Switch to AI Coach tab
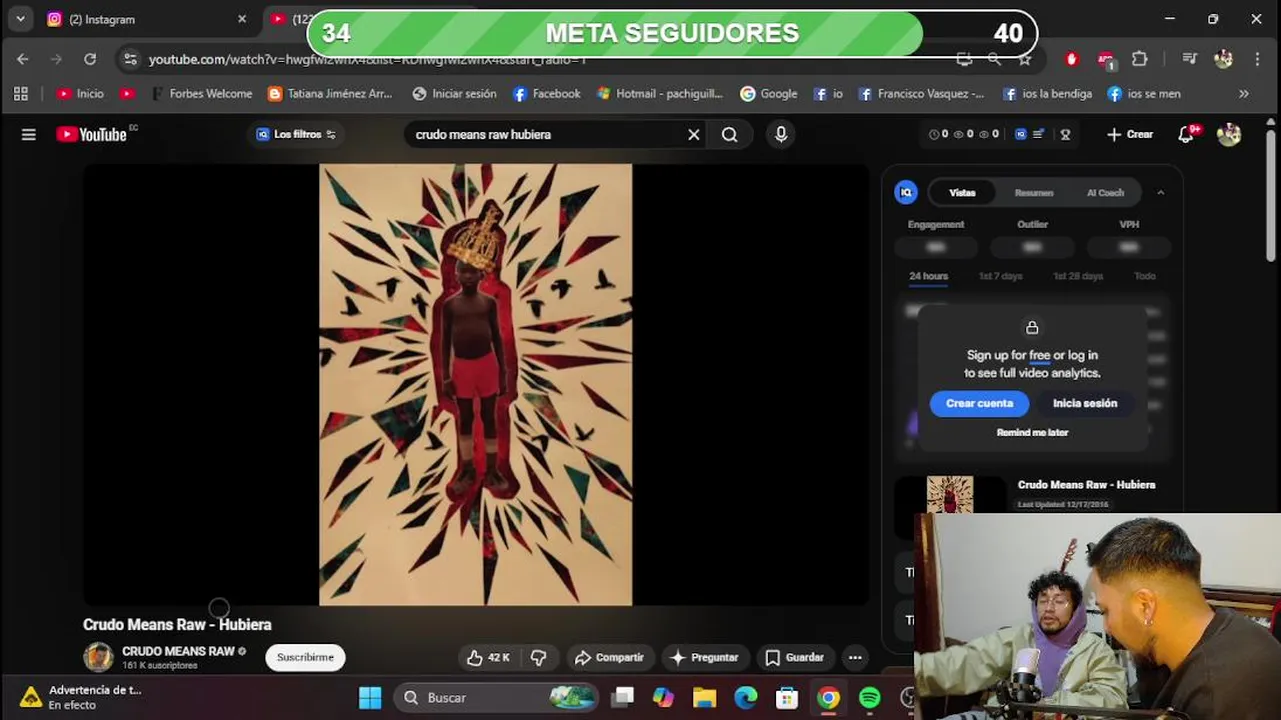Viewport: 1281px width, 720px height. click(1105, 192)
